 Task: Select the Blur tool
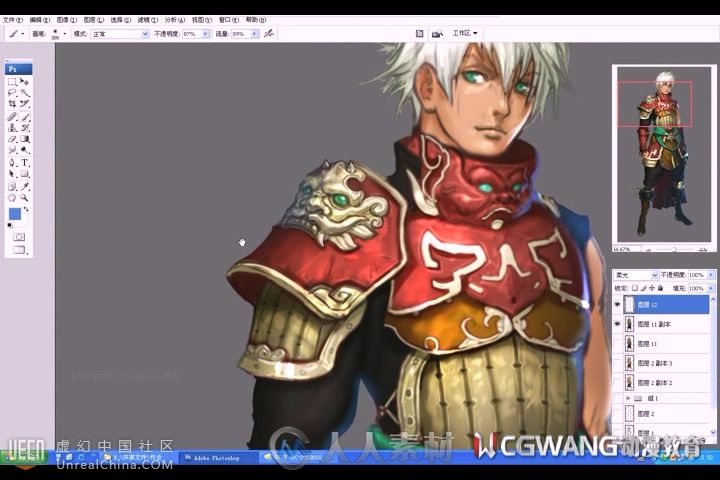pyautogui.click(x=12, y=150)
